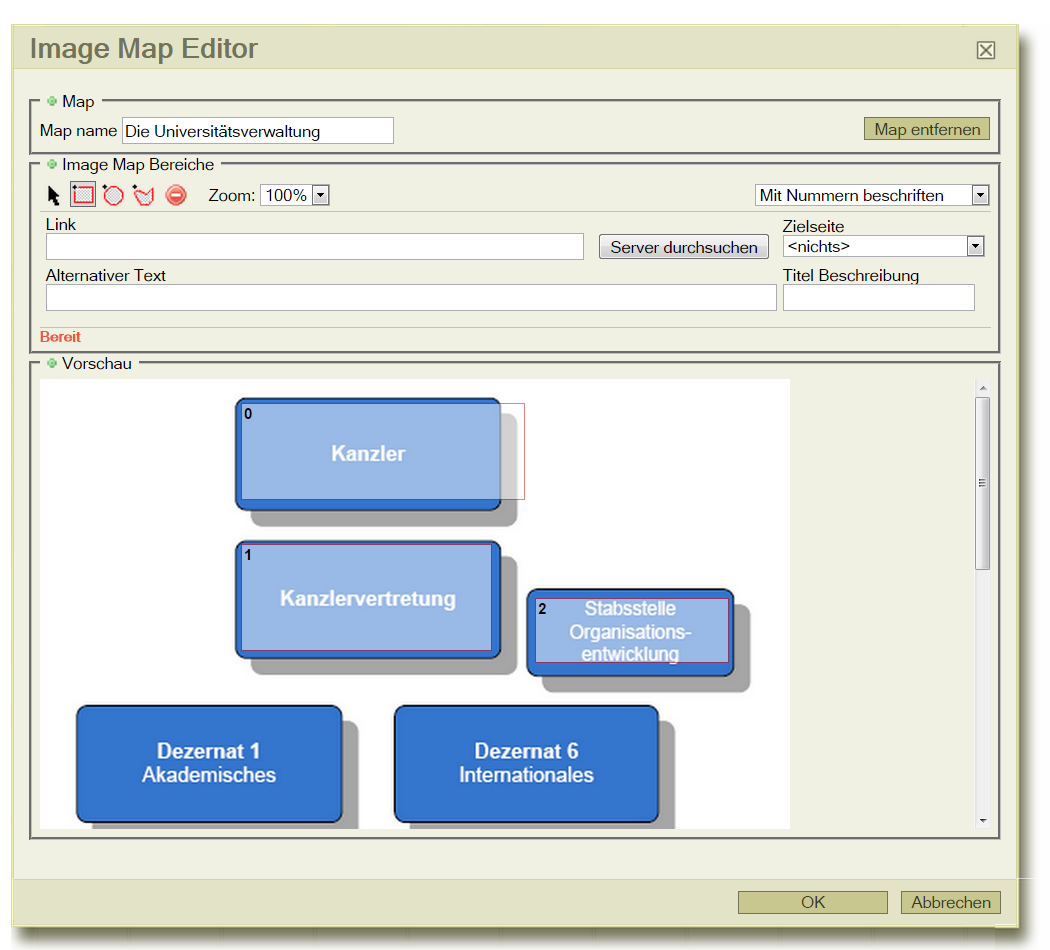The image size is (1050, 950).
Task: Open the 'Mit Nummern beschriften' dropdown
Action: (x=980, y=195)
